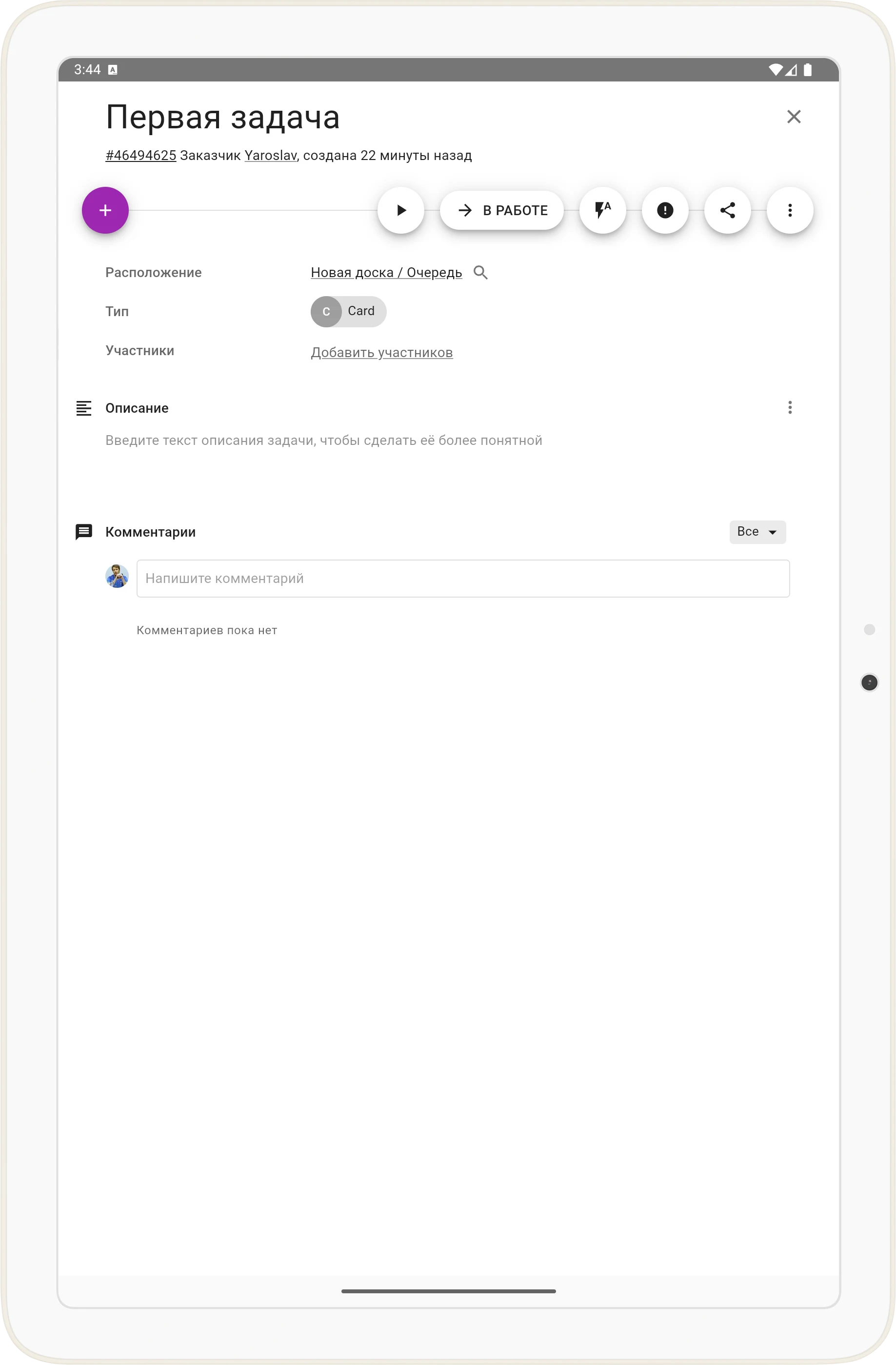This screenshot has height=1365, width=896.
Task: Click the description text placeholder area
Action: coord(324,441)
